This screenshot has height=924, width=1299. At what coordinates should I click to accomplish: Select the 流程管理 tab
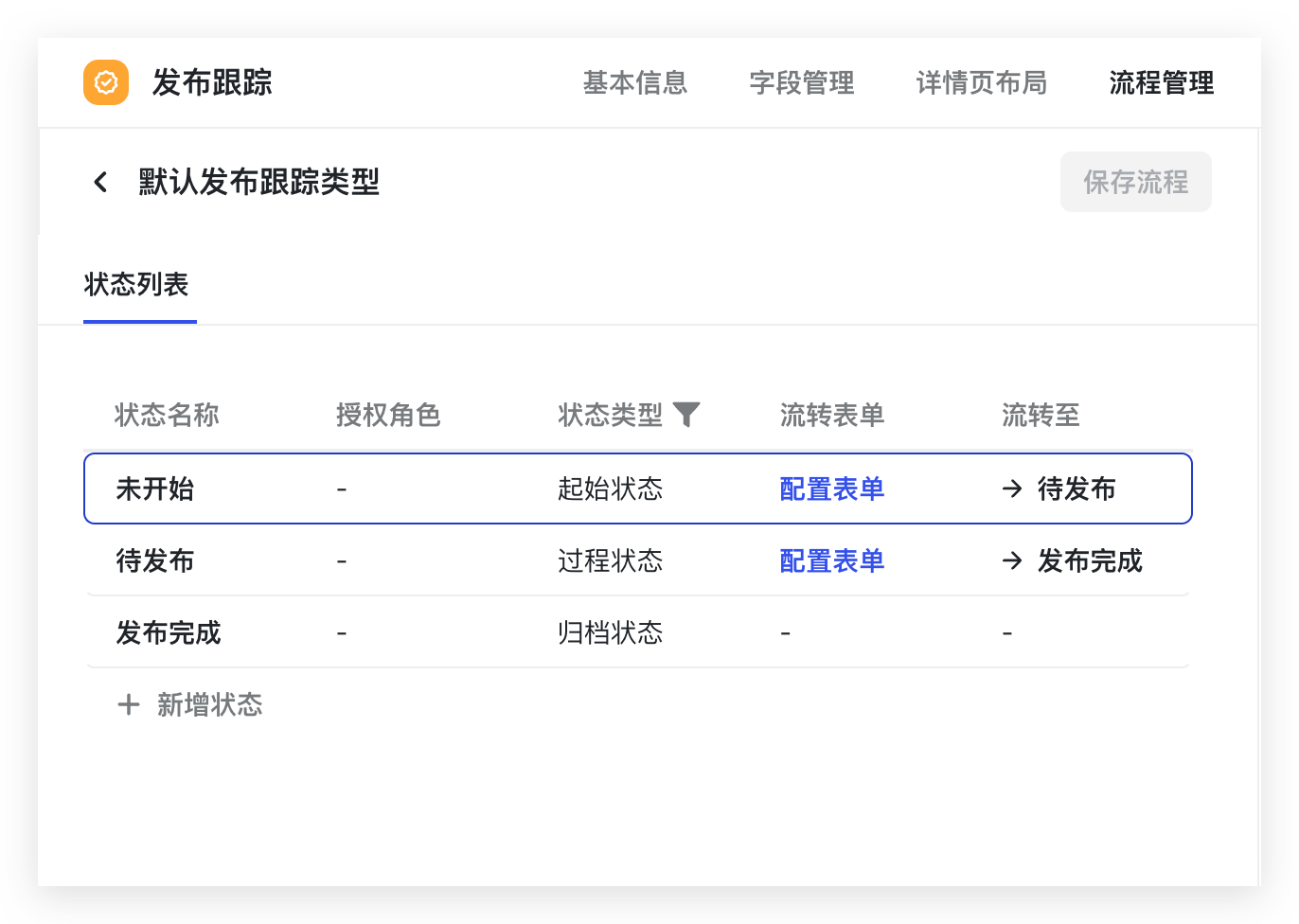click(1162, 82)
